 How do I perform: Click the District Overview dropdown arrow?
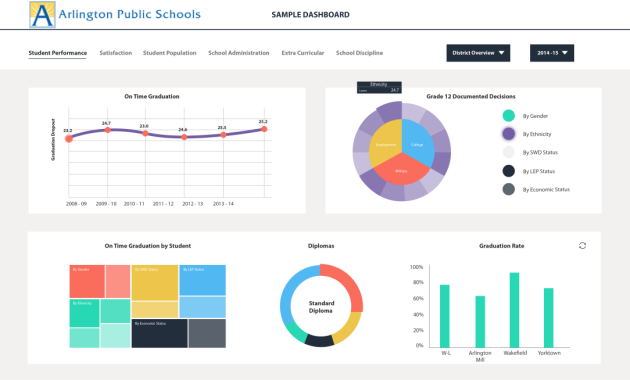[x=501, y=53]
